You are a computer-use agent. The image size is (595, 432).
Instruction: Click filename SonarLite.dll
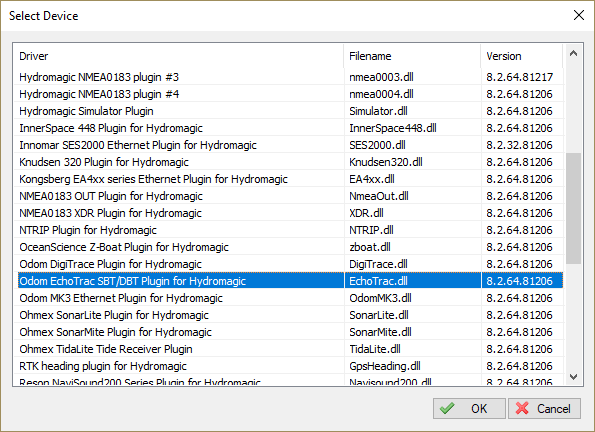point(379,315)
